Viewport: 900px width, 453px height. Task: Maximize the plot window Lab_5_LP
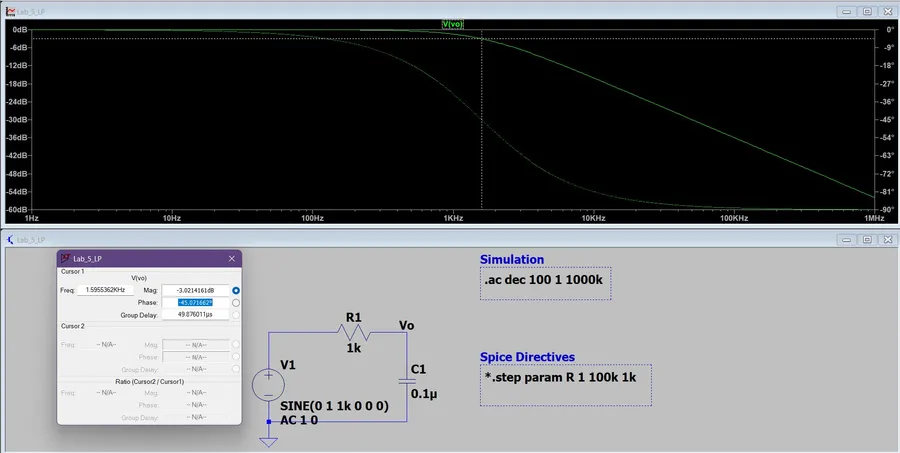(x=867, y=11)
